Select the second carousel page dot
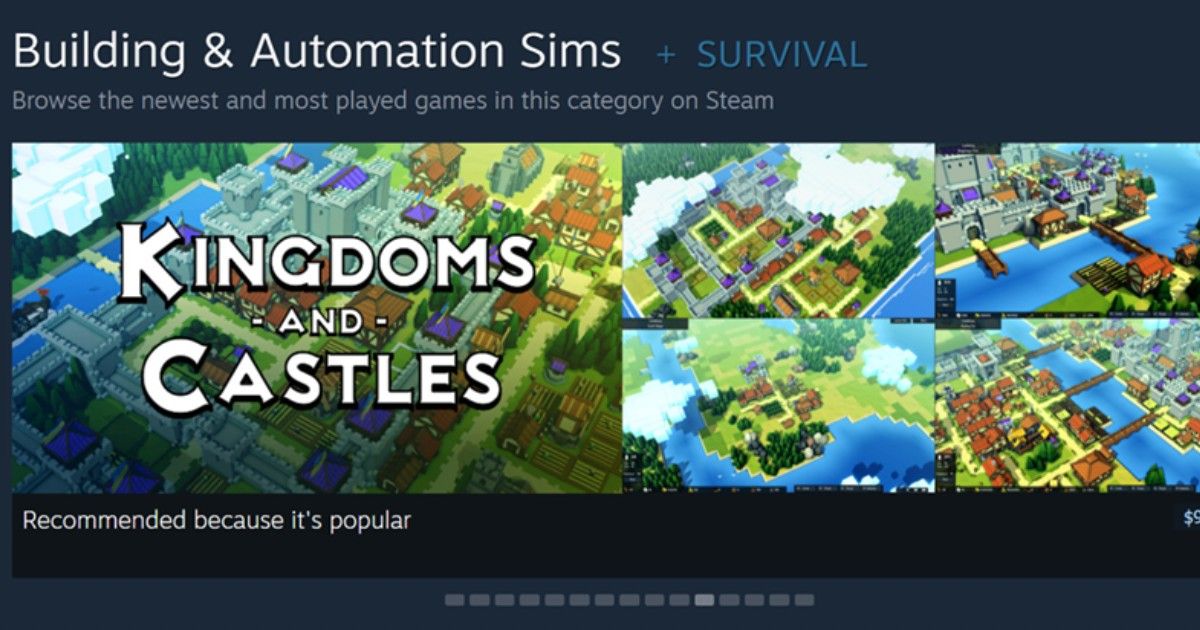 tap(479, 600)
